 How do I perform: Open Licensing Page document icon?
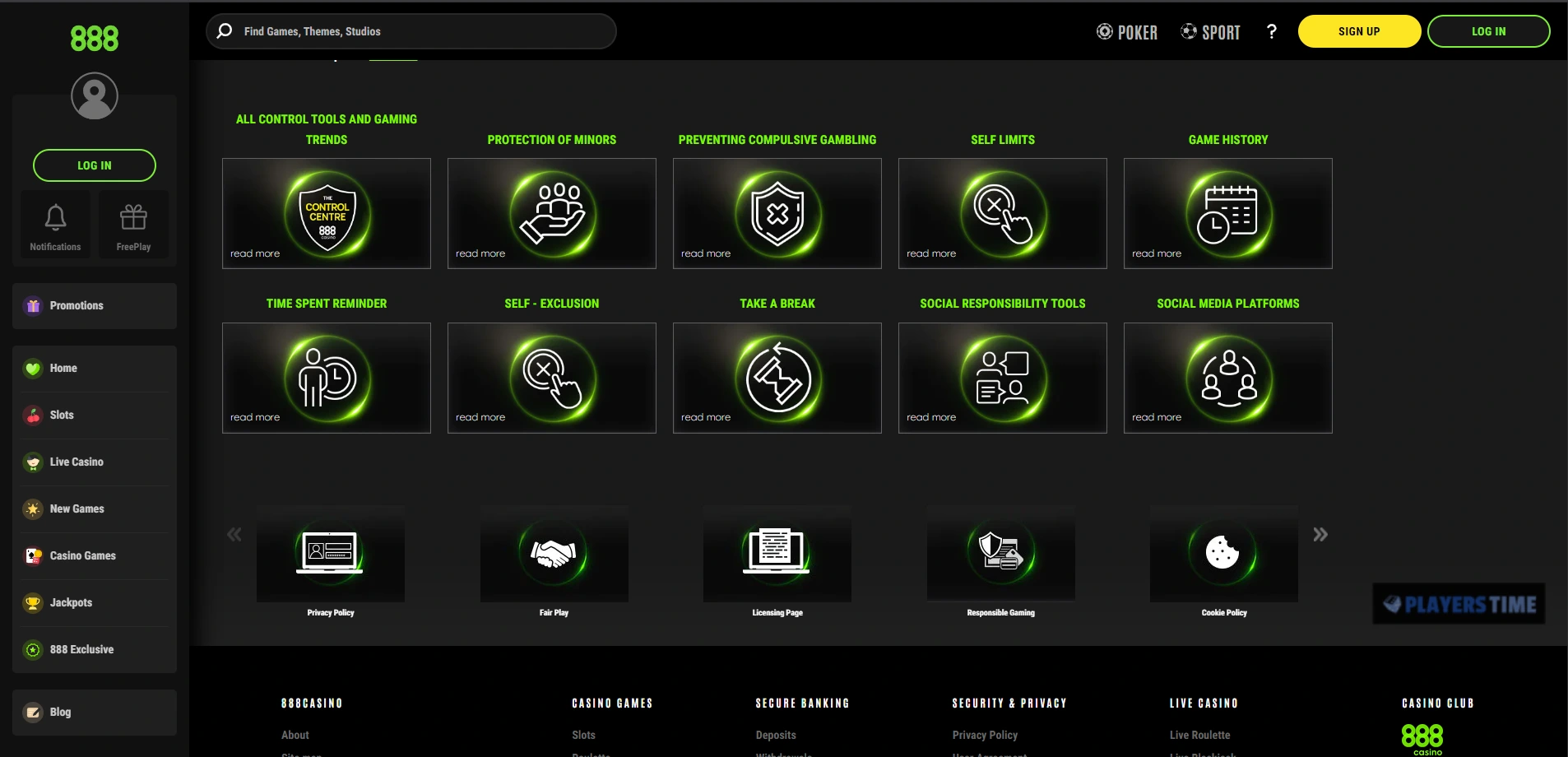click(x=777, y=553)
